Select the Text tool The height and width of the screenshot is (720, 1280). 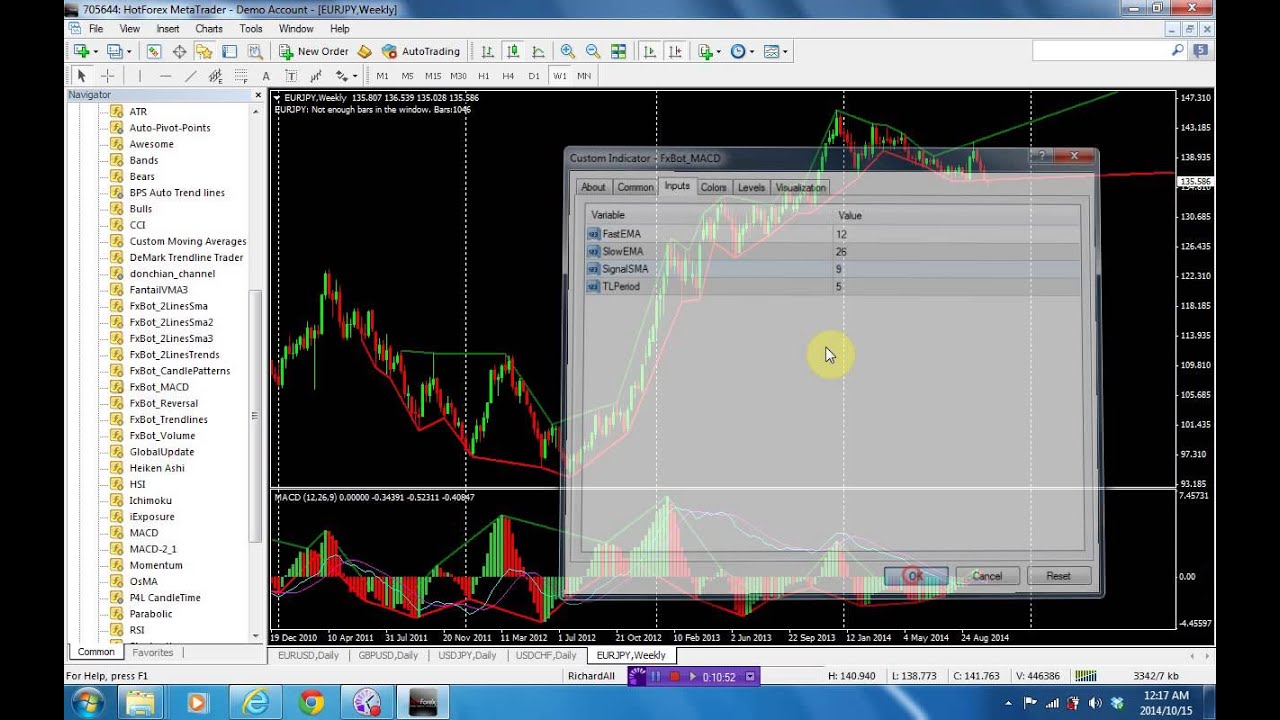[x=266, y=76]
